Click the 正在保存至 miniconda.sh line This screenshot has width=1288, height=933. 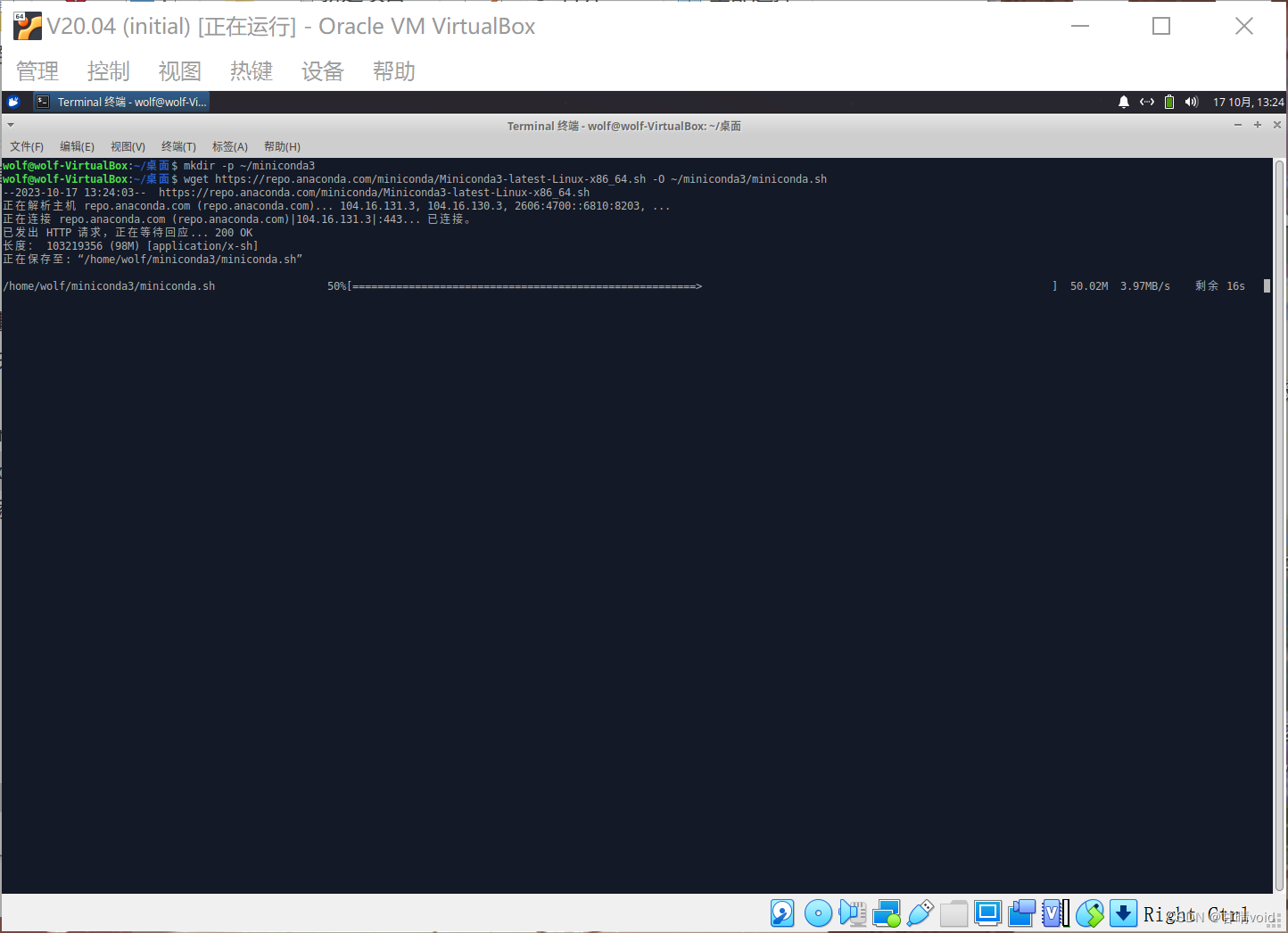[x=153, y=260]
